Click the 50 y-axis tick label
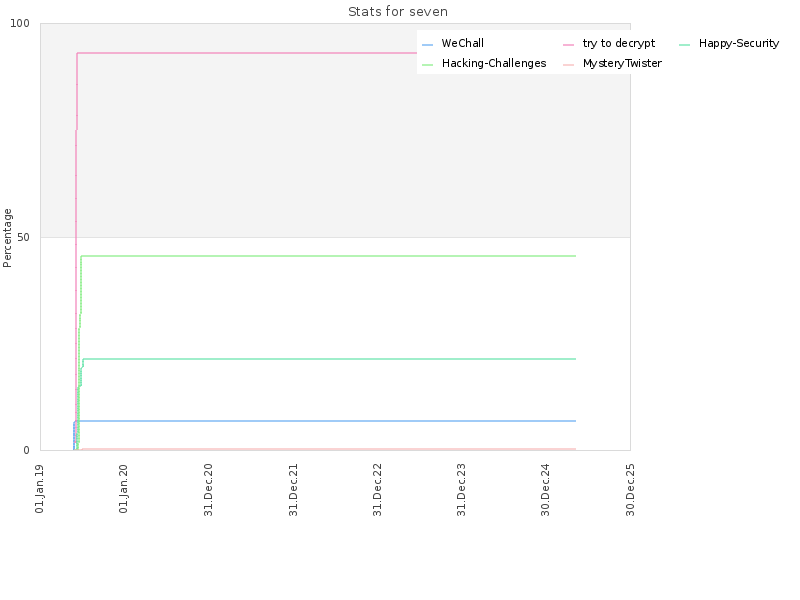 (23, 237)
